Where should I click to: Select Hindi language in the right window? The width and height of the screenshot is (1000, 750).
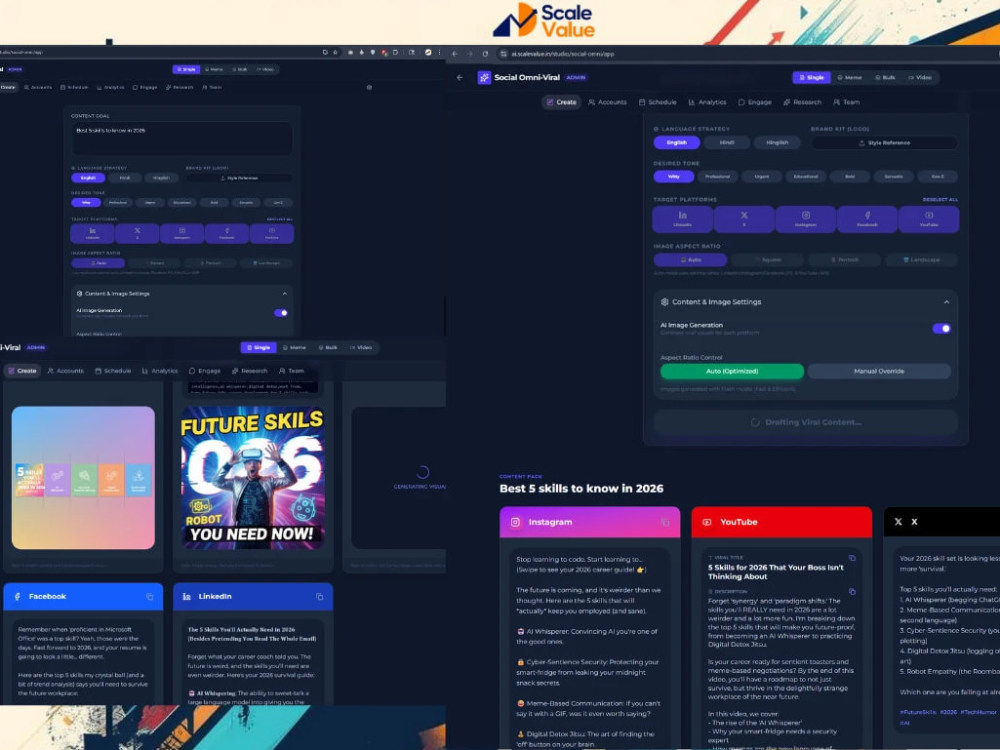point(726,143)
